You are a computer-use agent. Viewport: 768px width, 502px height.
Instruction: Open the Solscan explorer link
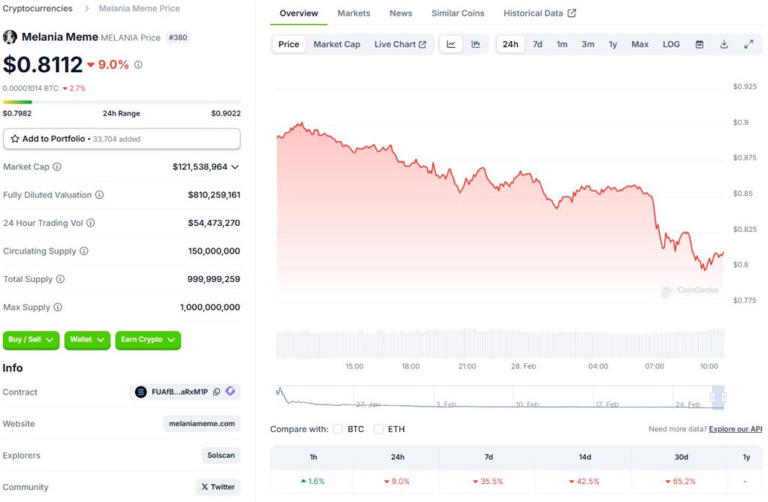click(220, 455)
